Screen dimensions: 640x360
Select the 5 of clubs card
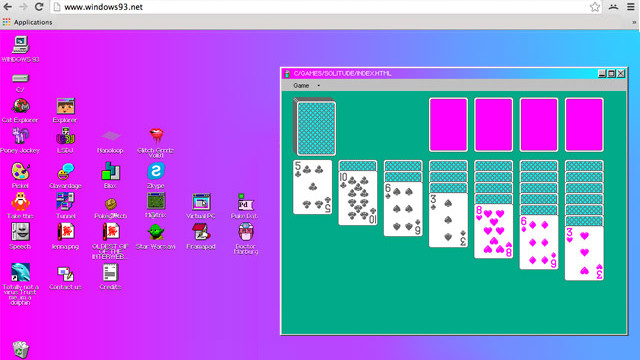coord(313,187)
